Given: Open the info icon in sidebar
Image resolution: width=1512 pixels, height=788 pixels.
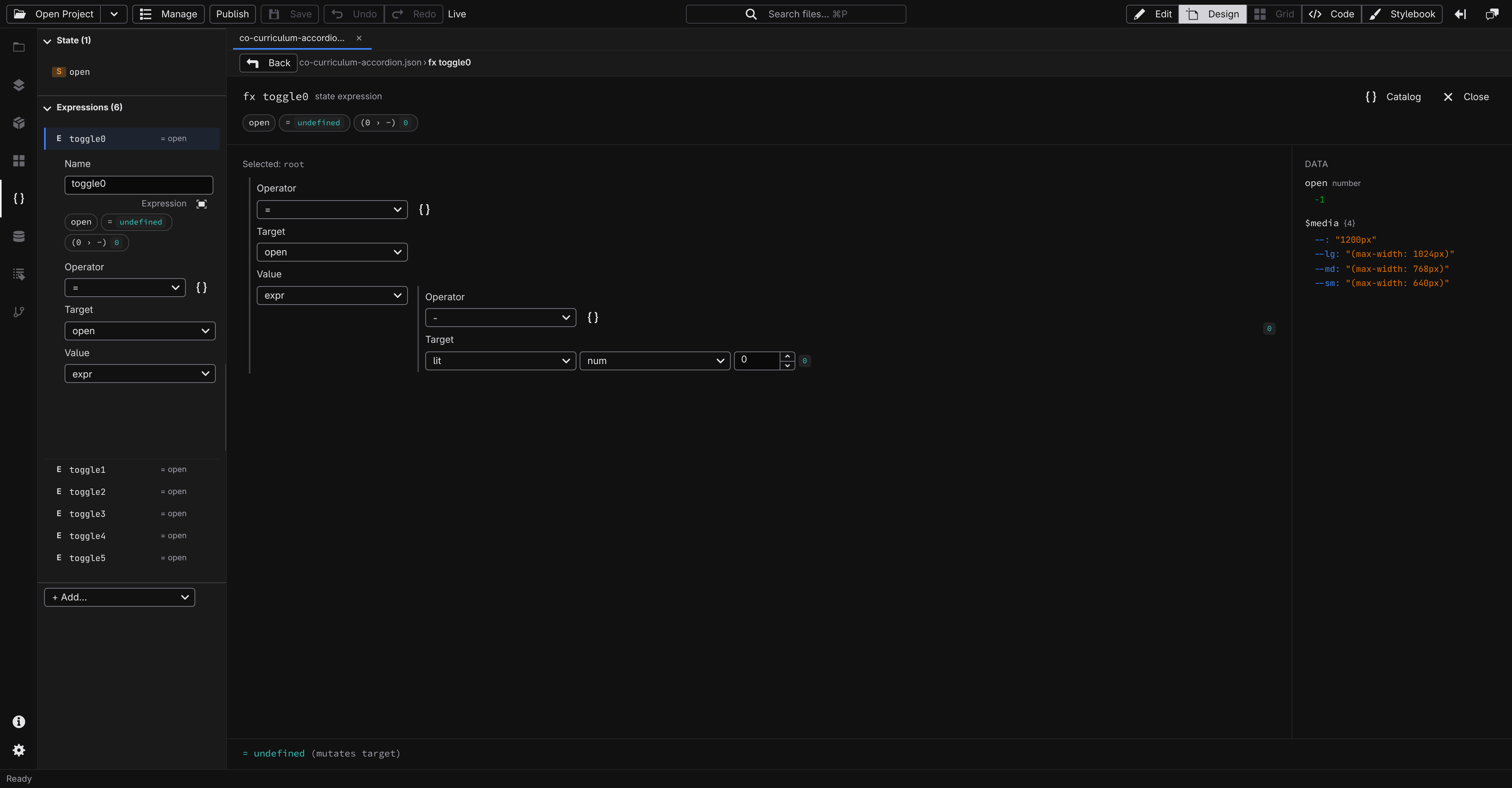Looking at the screenshot, I should click(19, 722).
